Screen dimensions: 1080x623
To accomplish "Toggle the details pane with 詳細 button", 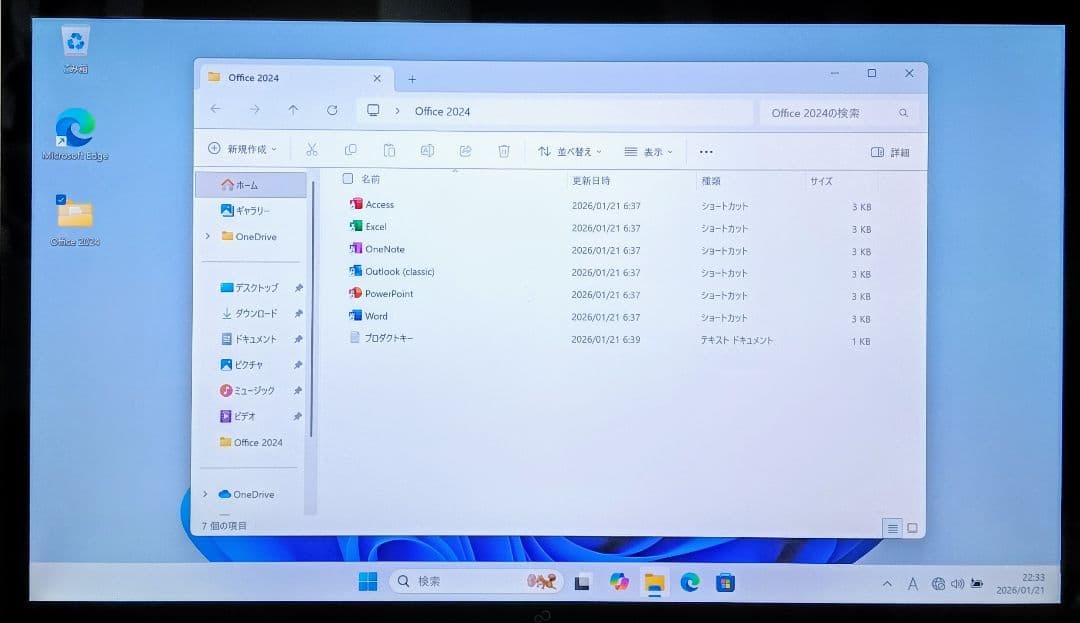I will tap(888, 150).
